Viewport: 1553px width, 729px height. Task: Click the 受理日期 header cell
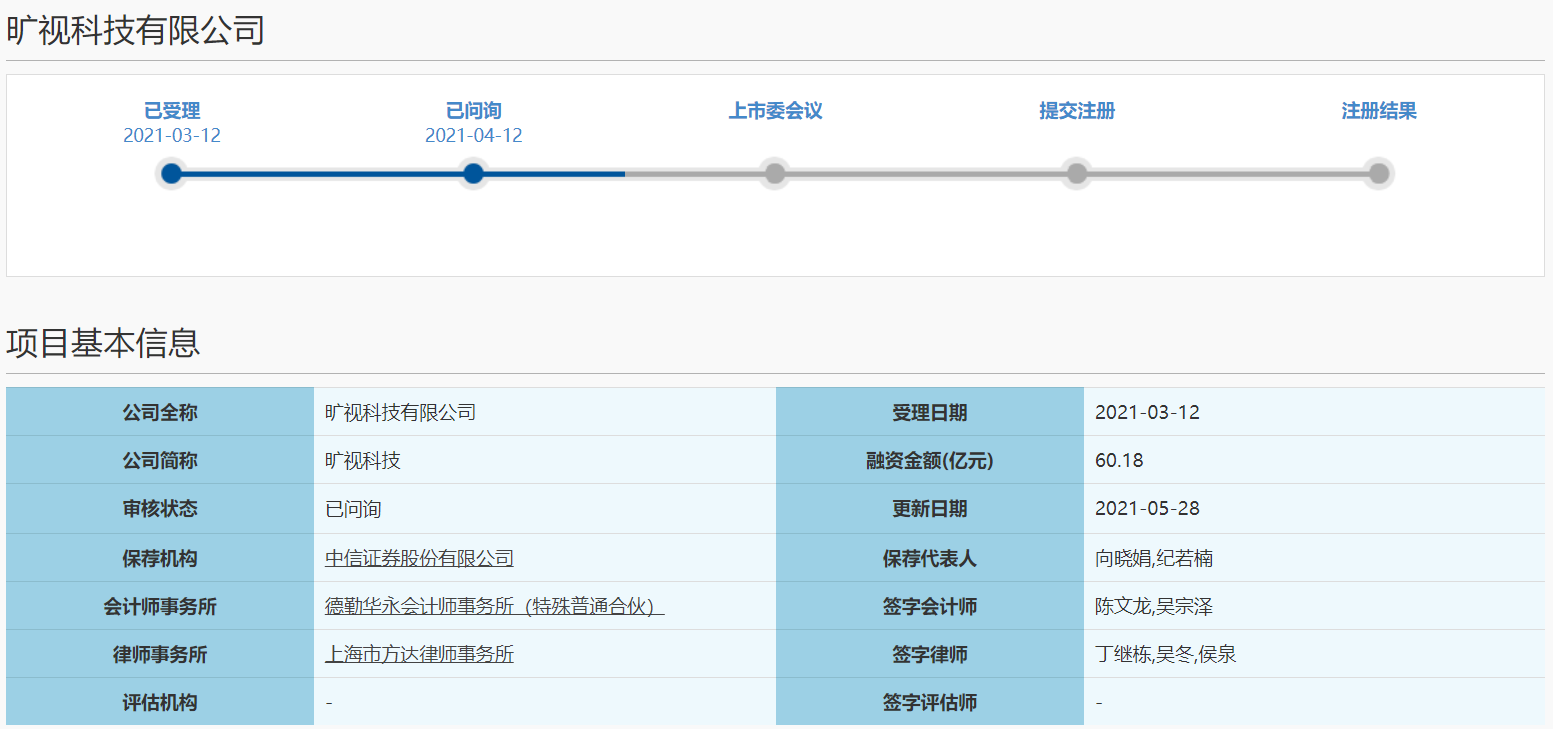point(930,412)
